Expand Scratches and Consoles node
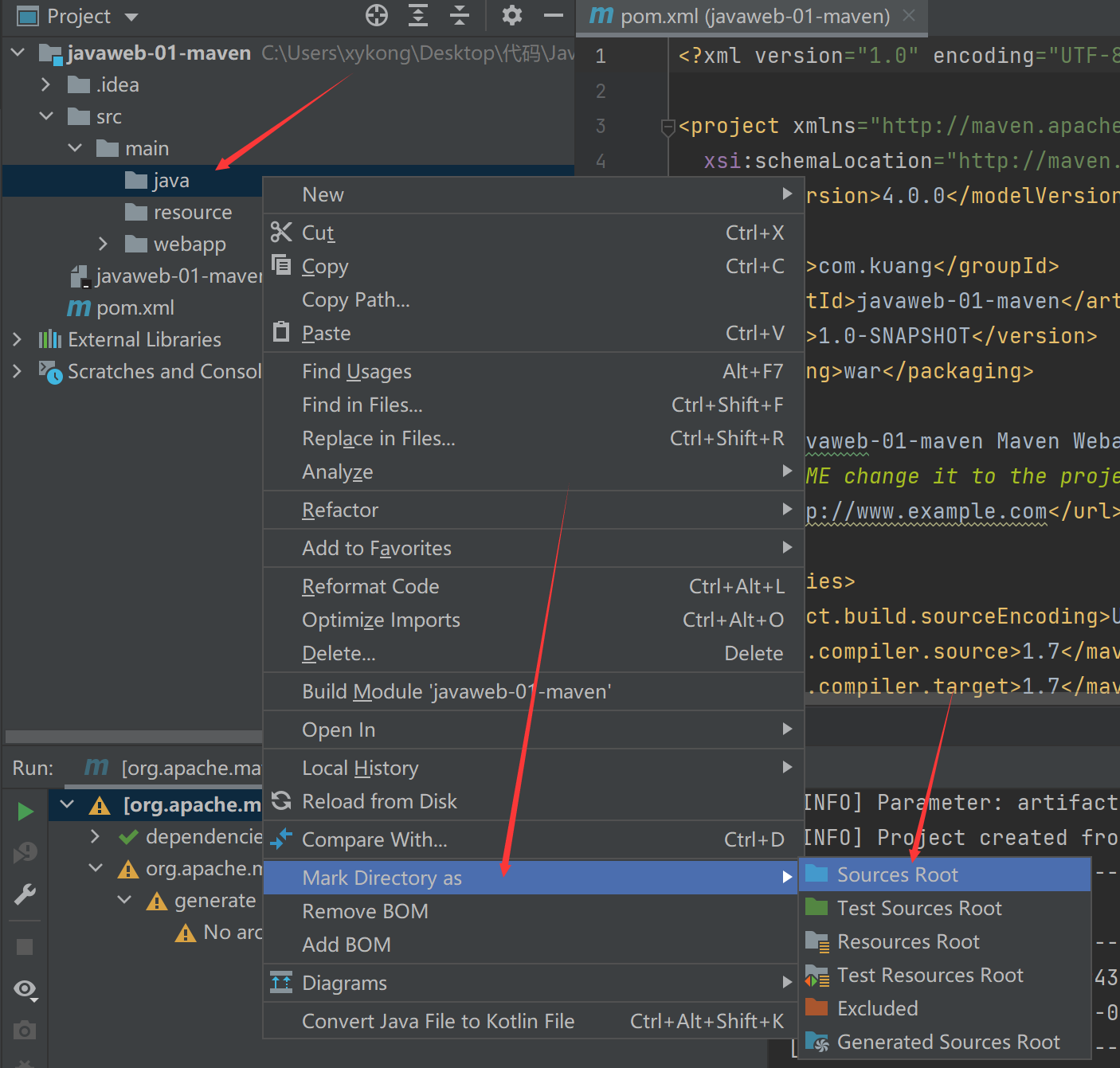Viewport: 1120px width, 1068px height. [x=18, y=371]
